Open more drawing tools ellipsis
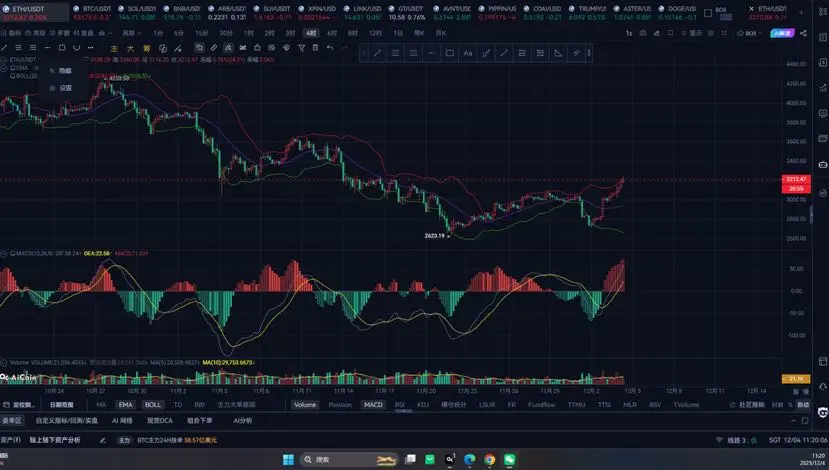829x470 pixels. tap(91, 48)
